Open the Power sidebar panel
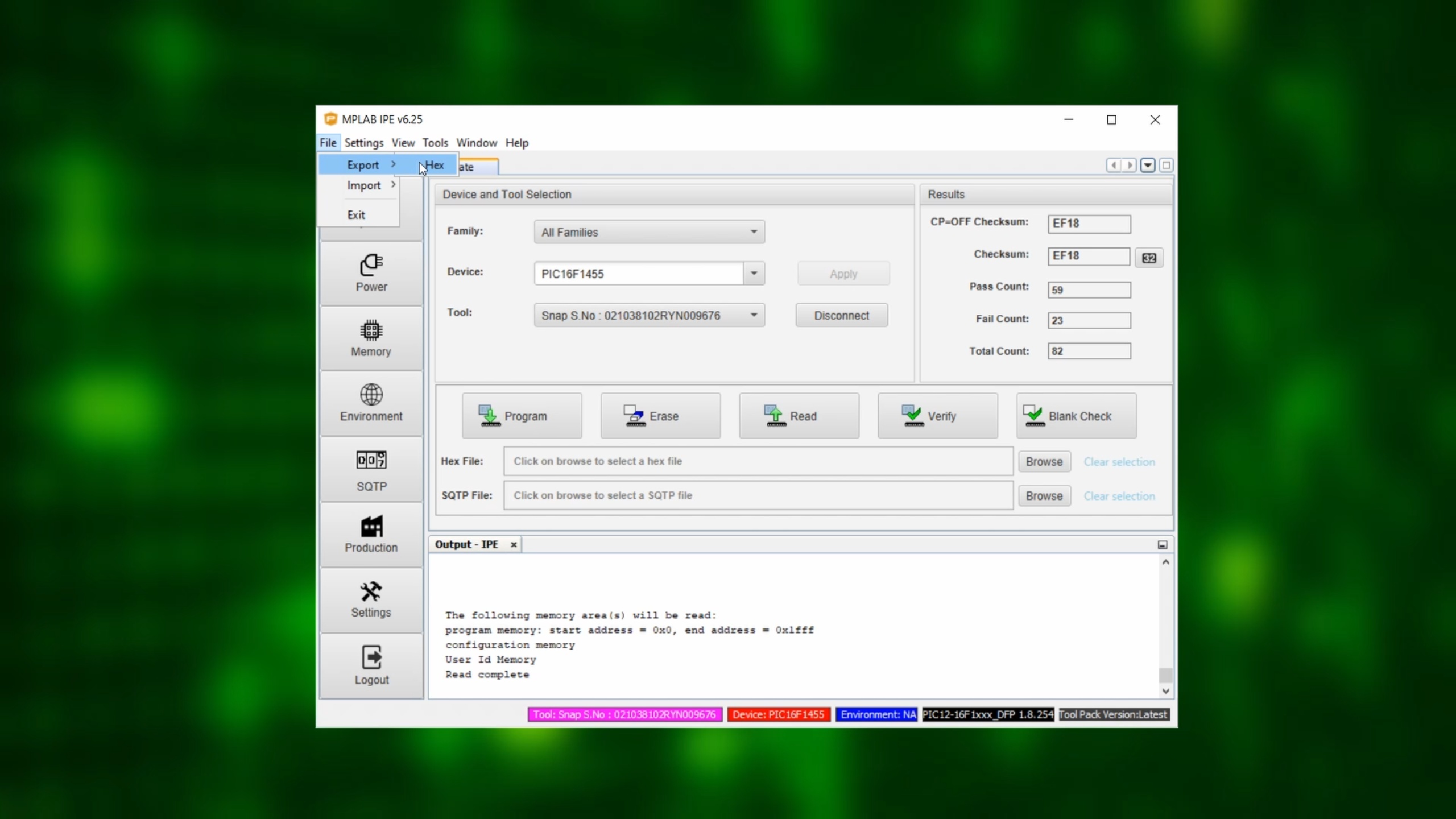The width and height of the screenshot is (1456, 819). (371, 273)
